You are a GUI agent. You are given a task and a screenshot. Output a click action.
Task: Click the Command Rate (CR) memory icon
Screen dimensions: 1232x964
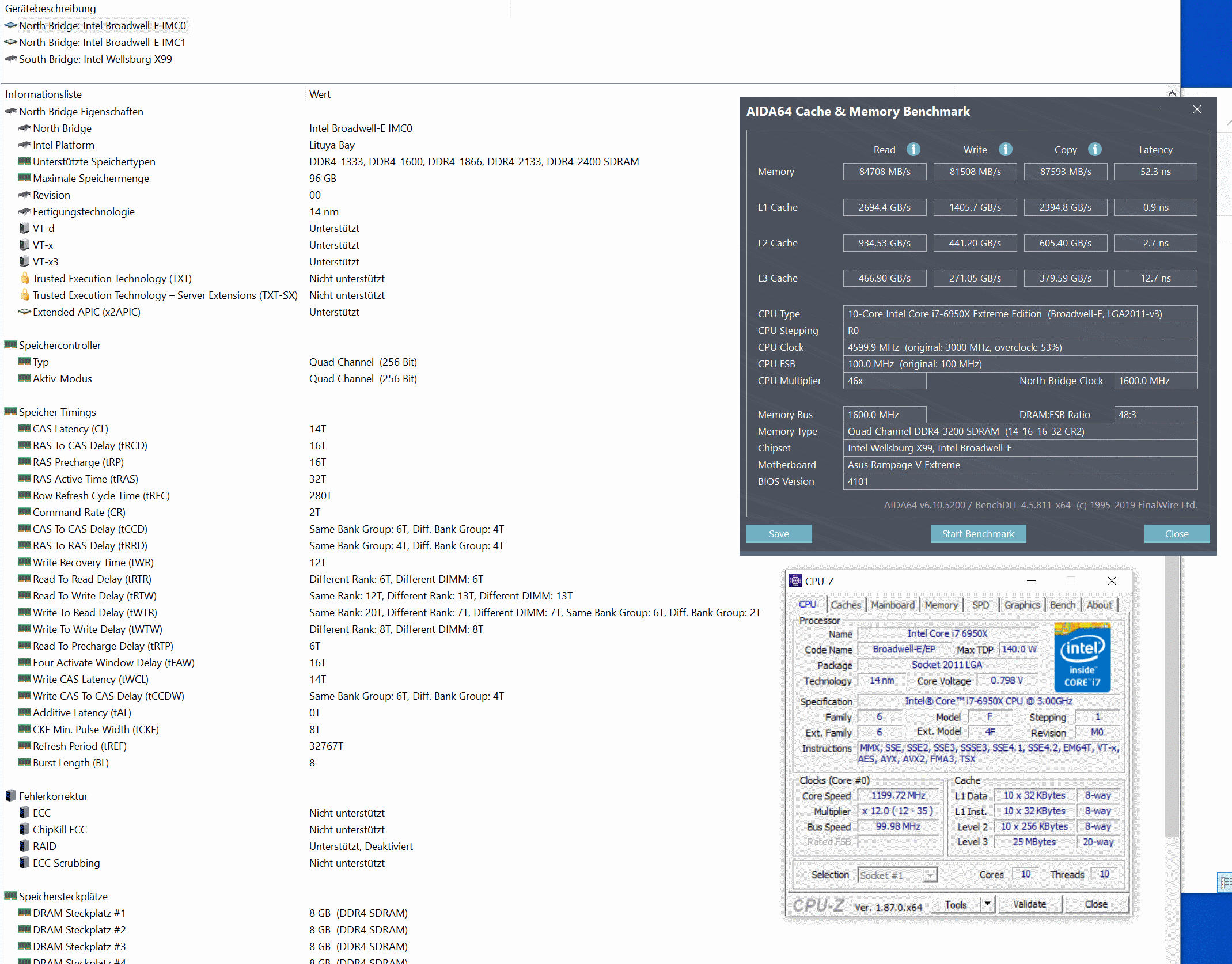point(24,513)
